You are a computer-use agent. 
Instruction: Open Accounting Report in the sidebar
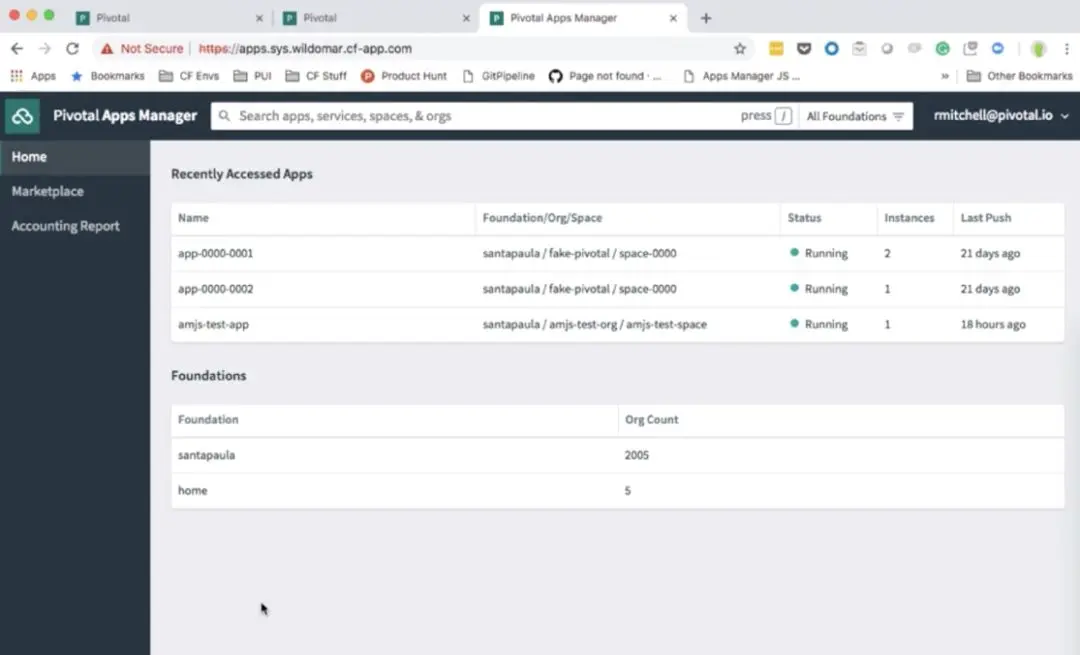click(x=75, y=226)
